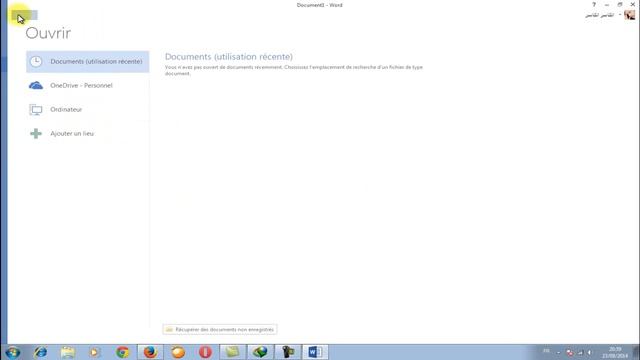
Task: Click Récupérer des documents non enregistrés button
Action: point(220,329)
